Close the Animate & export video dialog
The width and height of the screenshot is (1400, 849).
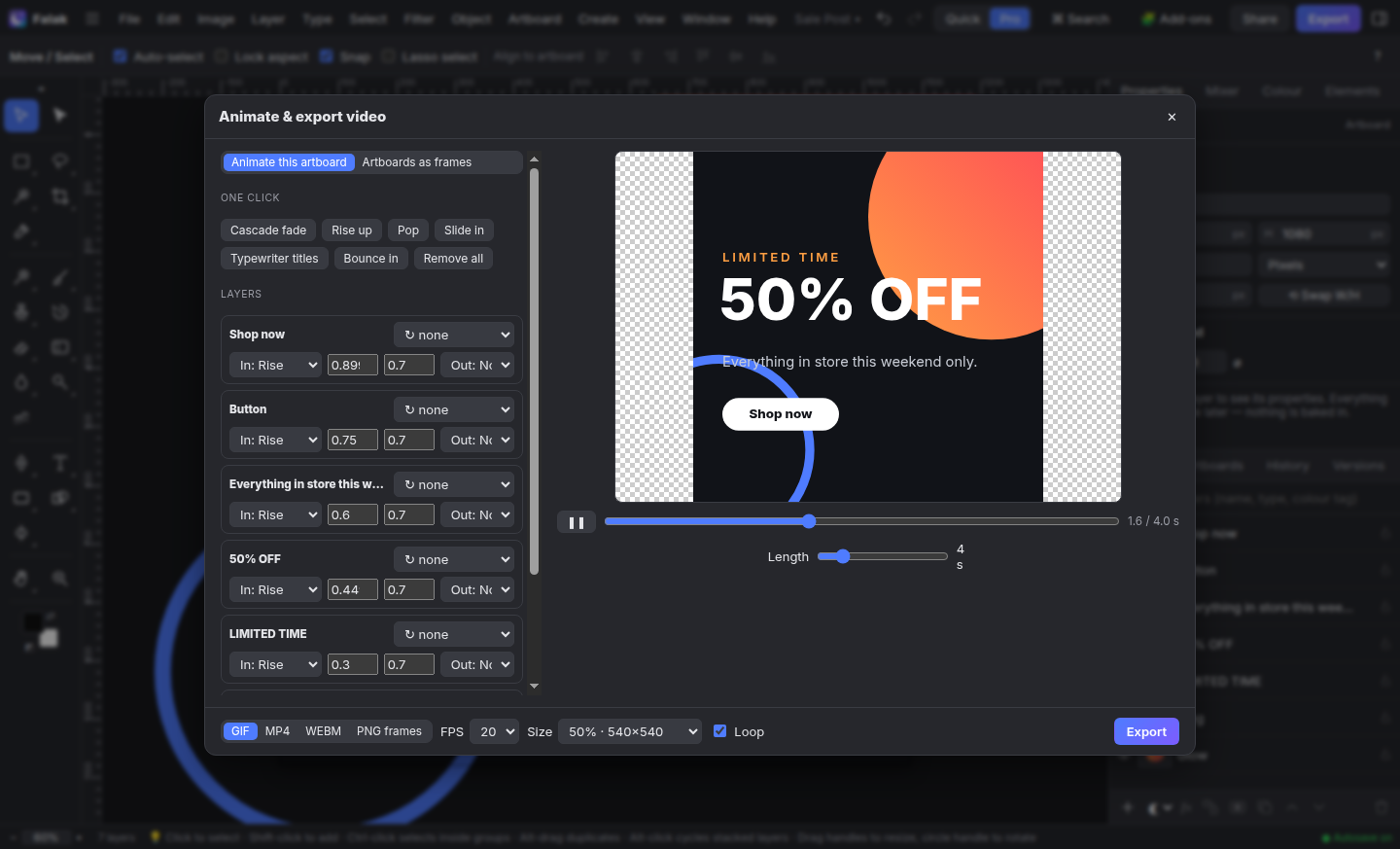click(1172, 117)
